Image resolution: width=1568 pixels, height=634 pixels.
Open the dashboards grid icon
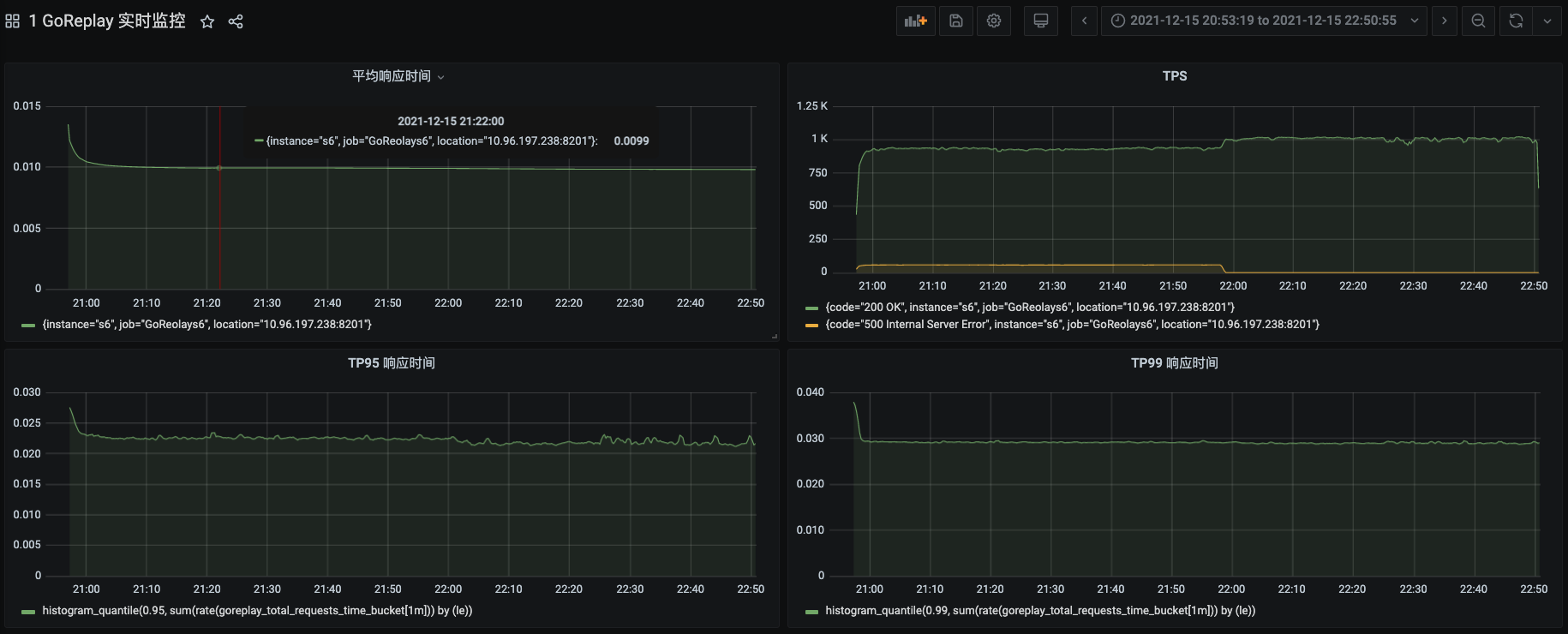[x=12, y=21]
